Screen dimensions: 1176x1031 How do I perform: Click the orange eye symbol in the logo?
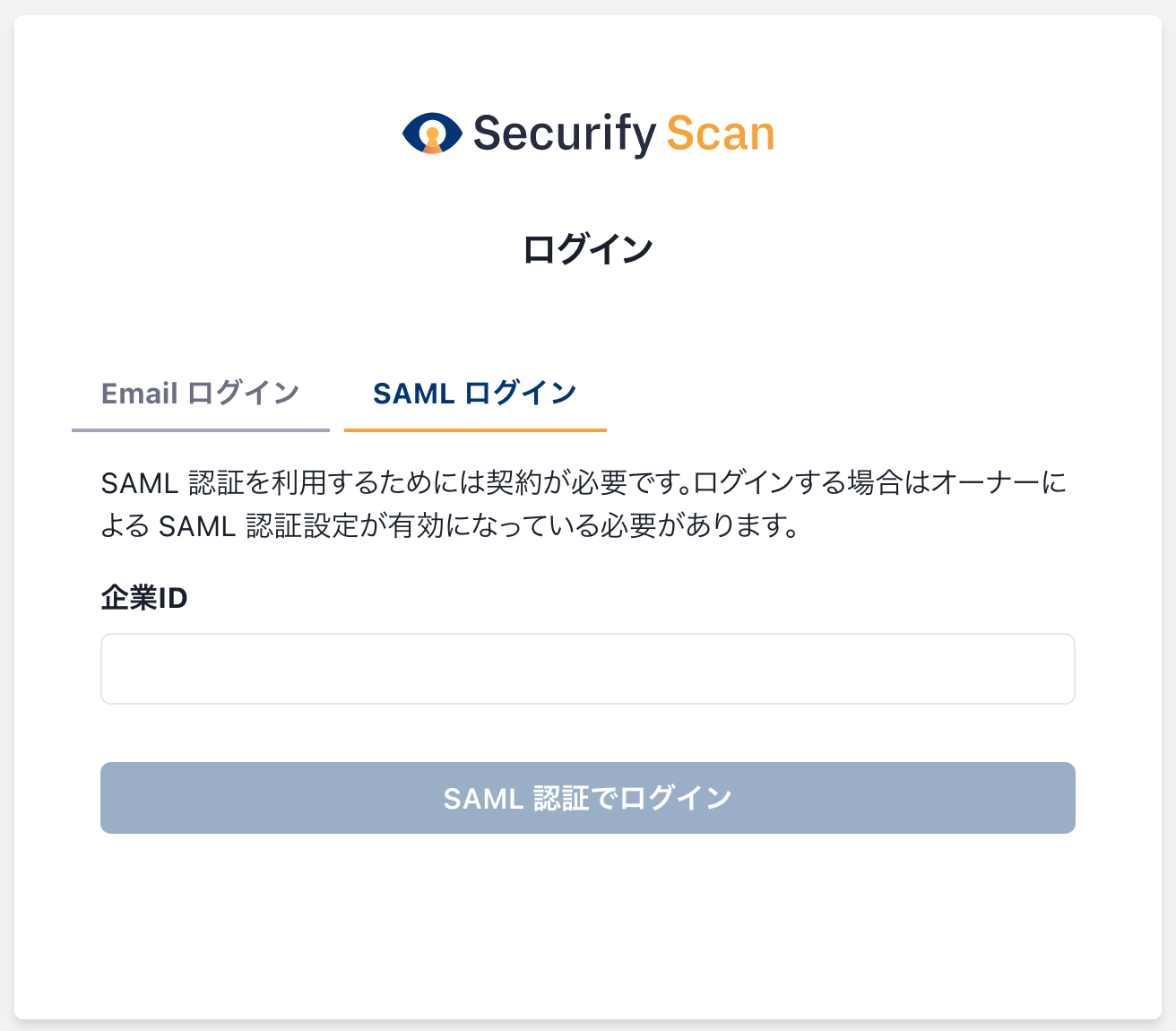coord(434,133)
